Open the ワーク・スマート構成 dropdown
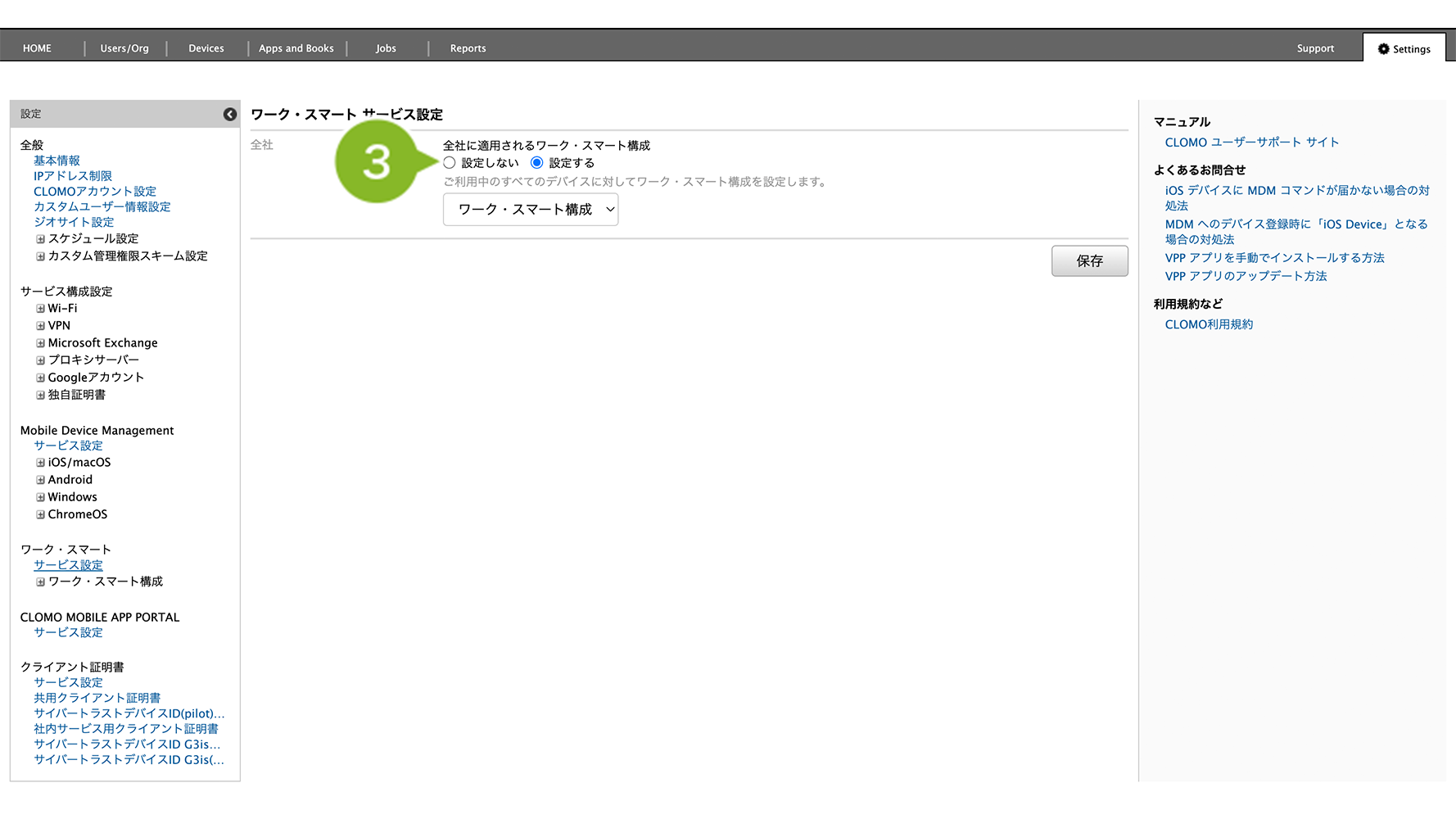The height and width of the screenshot is (819, 1456). pos(531,210)
